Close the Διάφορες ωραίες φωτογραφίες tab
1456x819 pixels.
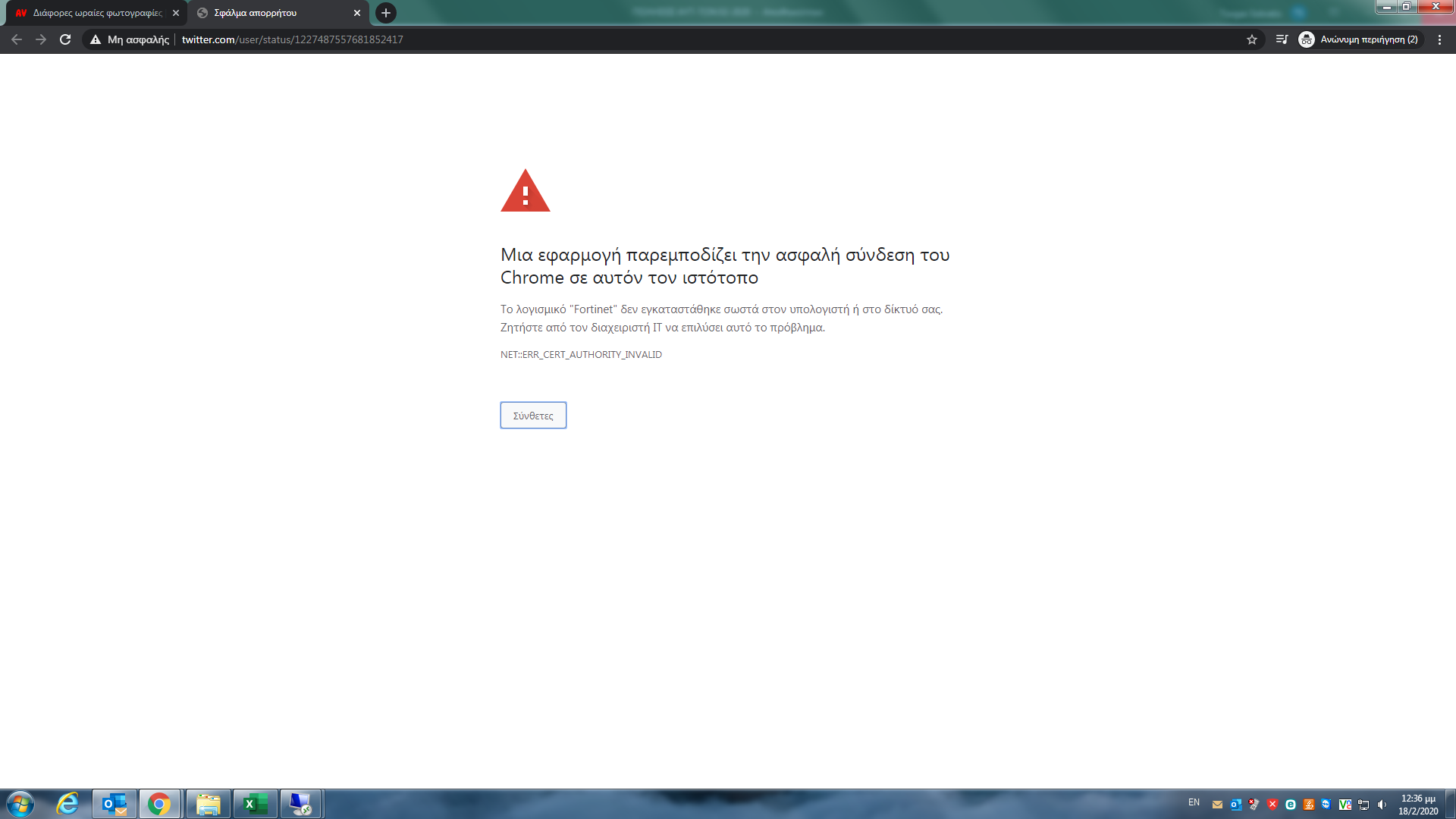click(176, 13)
